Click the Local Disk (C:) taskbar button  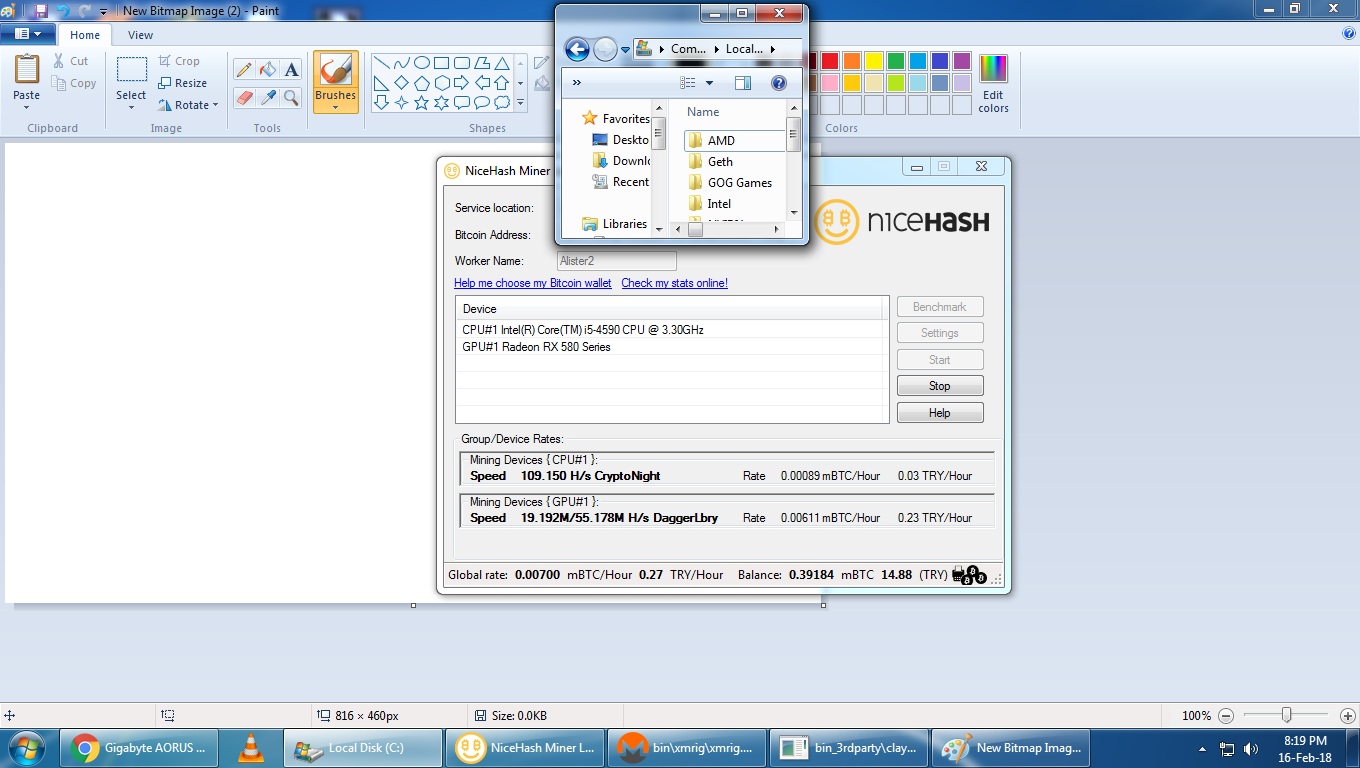pyautogui.click(x=364, y=748)
